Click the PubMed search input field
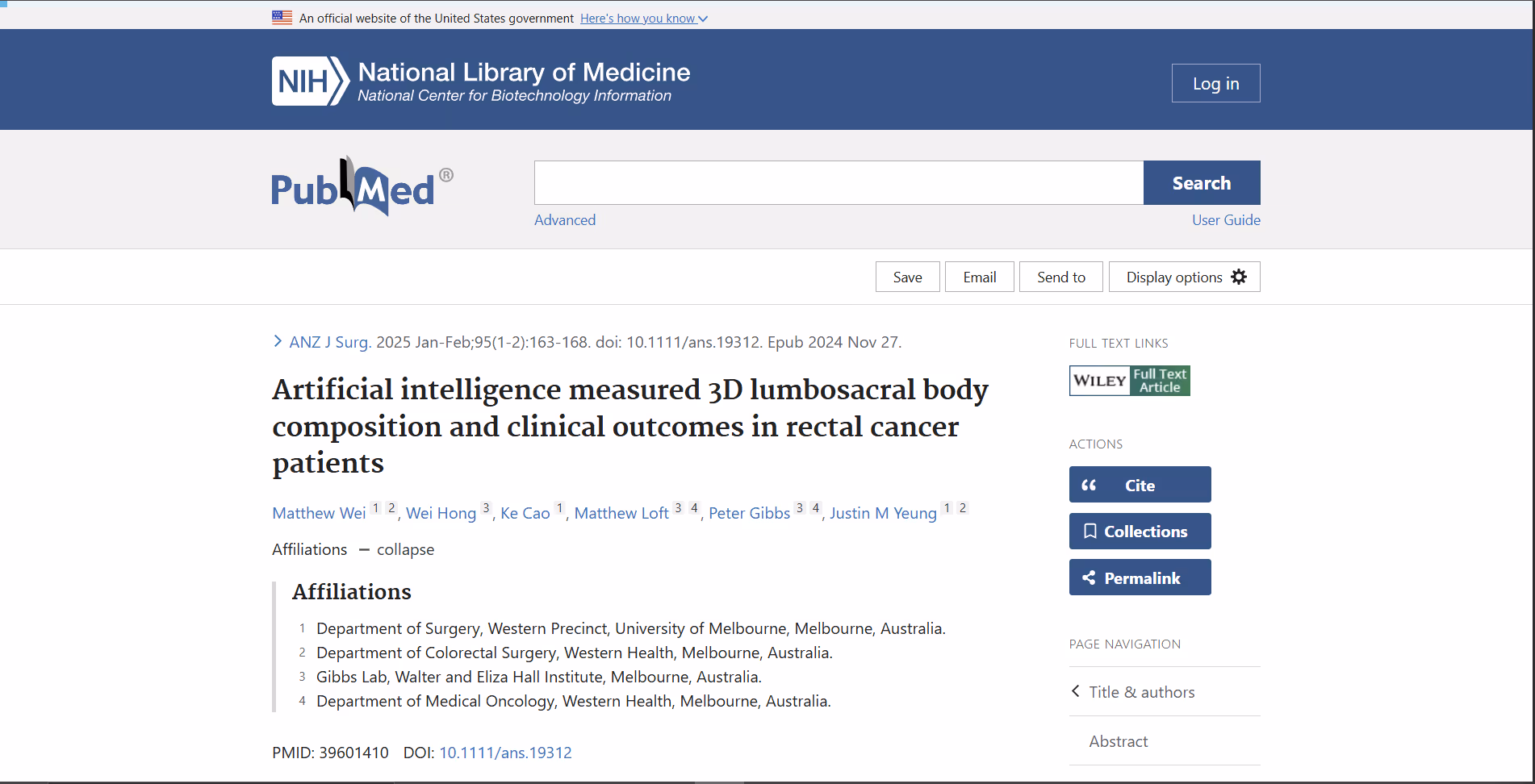The image size is (1535, 784). coord(839,183)
